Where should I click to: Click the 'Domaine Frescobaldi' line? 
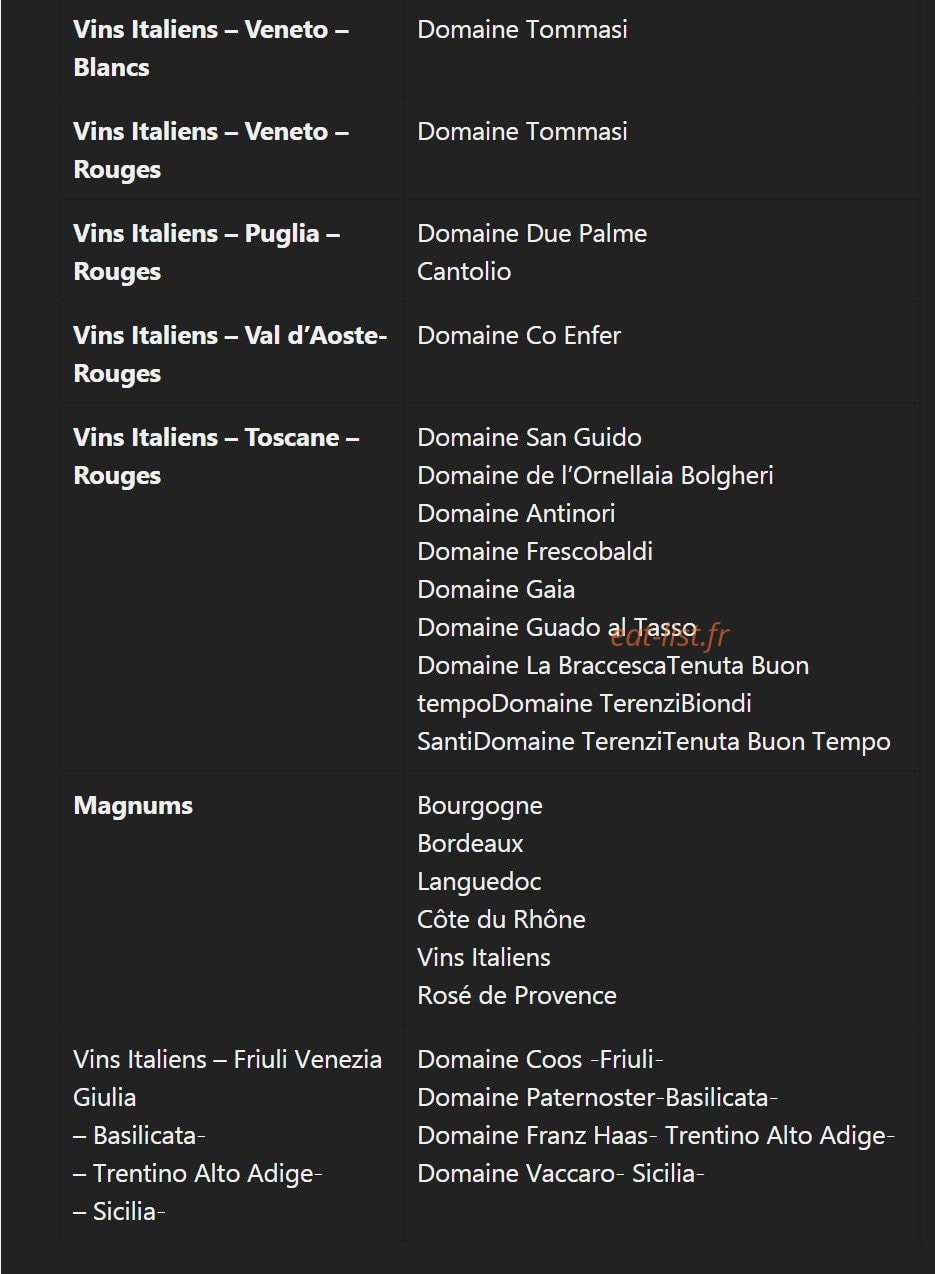click(x=535, y=552)
